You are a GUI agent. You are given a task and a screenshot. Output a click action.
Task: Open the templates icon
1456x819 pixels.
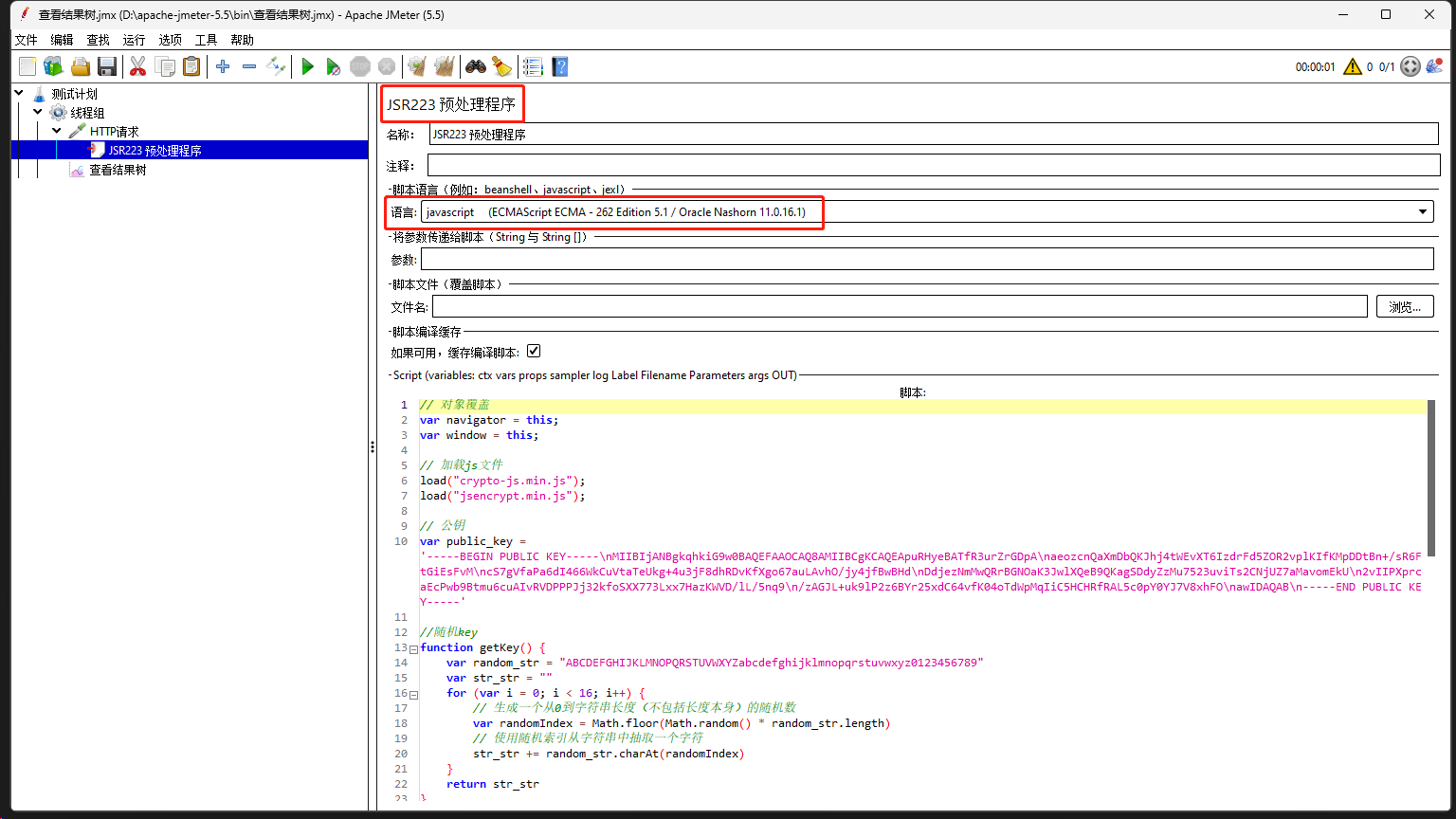click(x=53, y=66)
